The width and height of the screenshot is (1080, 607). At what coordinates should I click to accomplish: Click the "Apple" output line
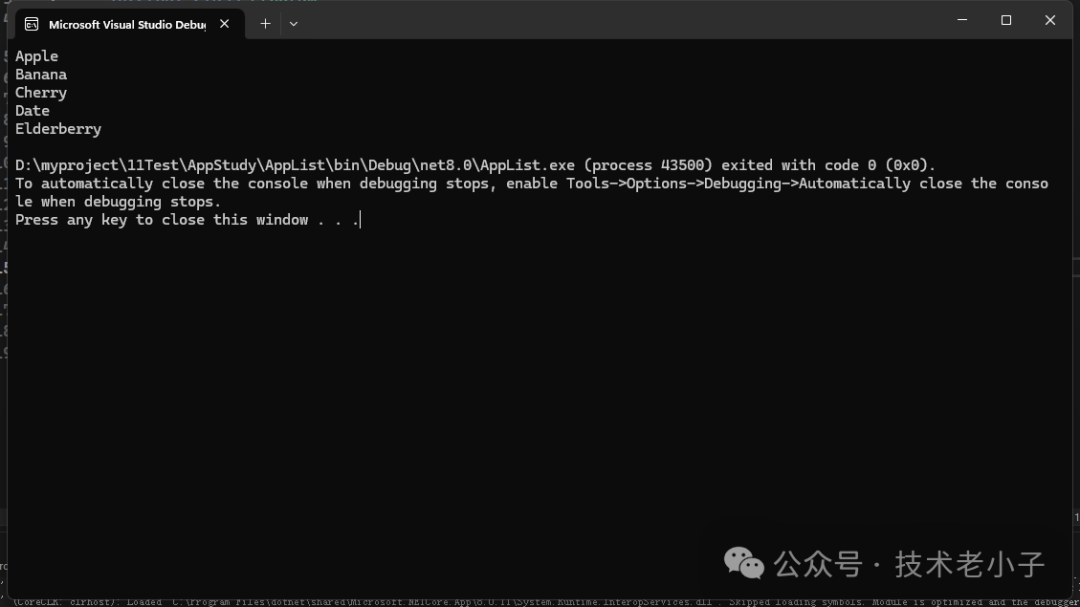point(37,56)
